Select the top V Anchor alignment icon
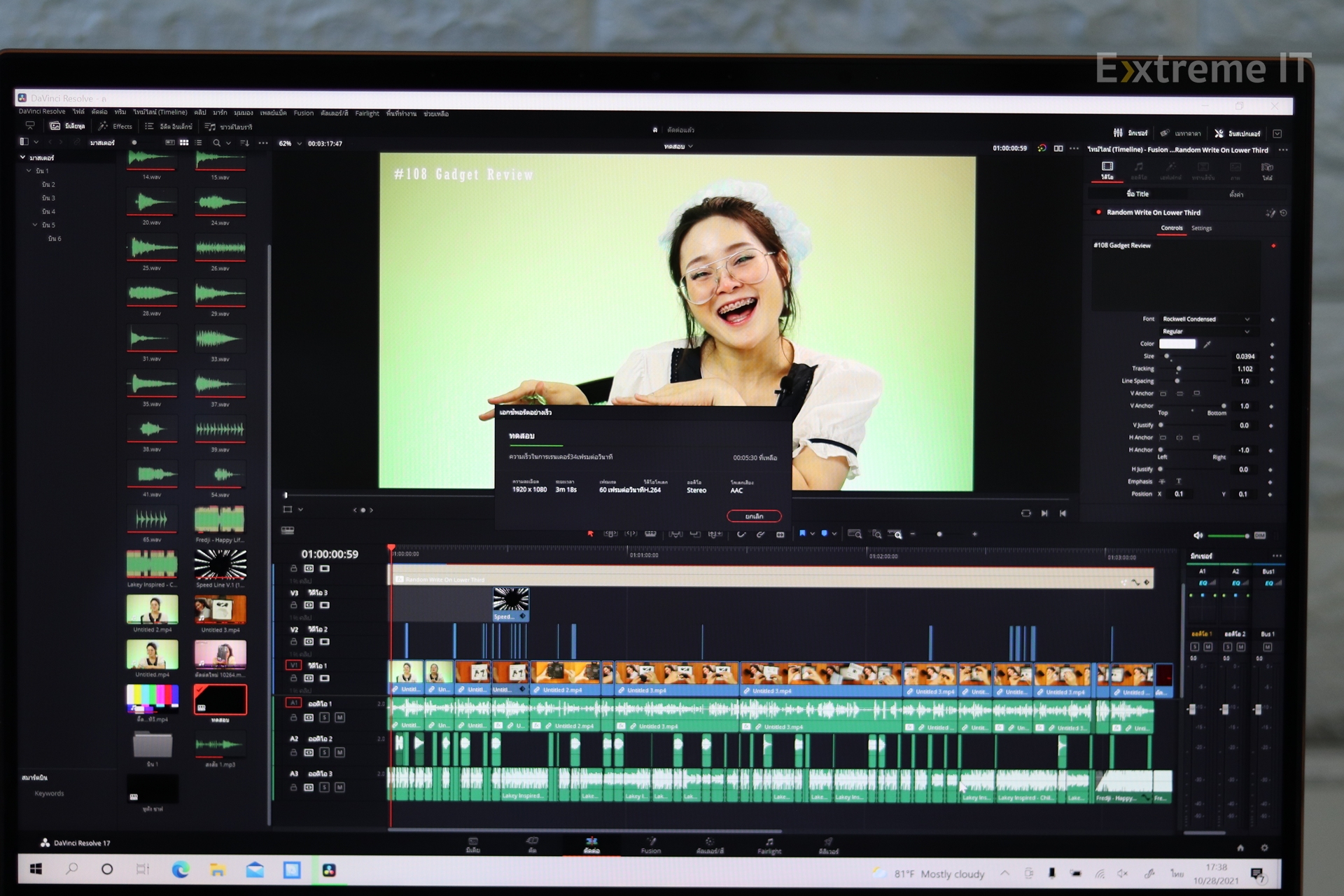This screenshot has width=1344, height=896. point(1163,393)
